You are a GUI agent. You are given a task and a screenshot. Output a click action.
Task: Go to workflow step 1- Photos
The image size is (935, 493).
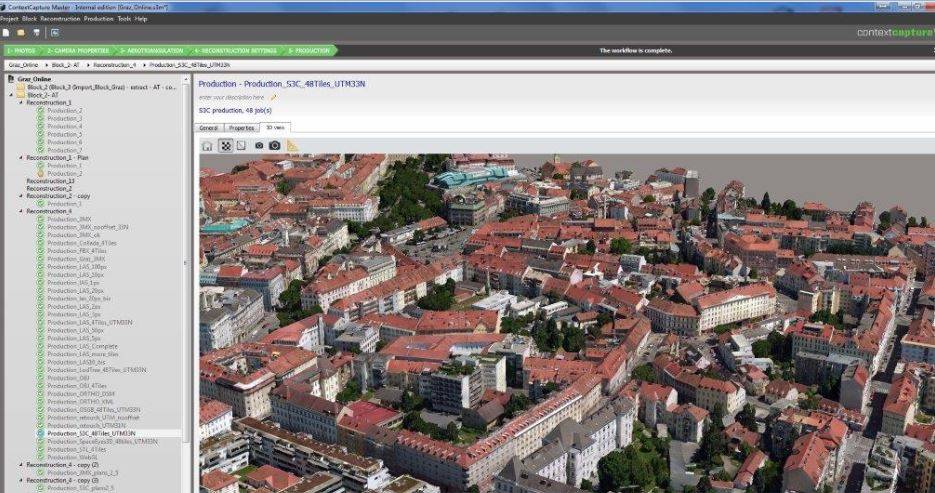[21, 51]
